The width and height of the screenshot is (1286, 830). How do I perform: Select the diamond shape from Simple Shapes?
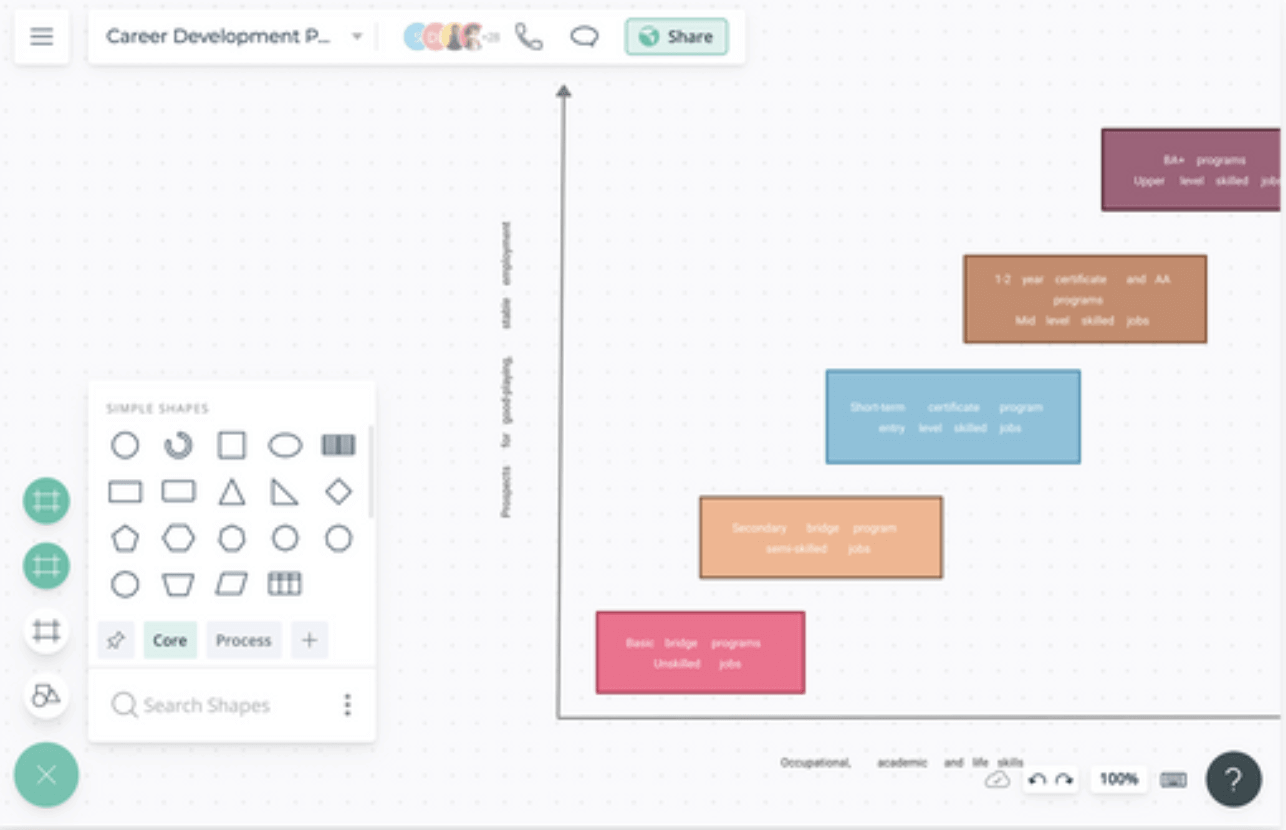pos(338,491)
